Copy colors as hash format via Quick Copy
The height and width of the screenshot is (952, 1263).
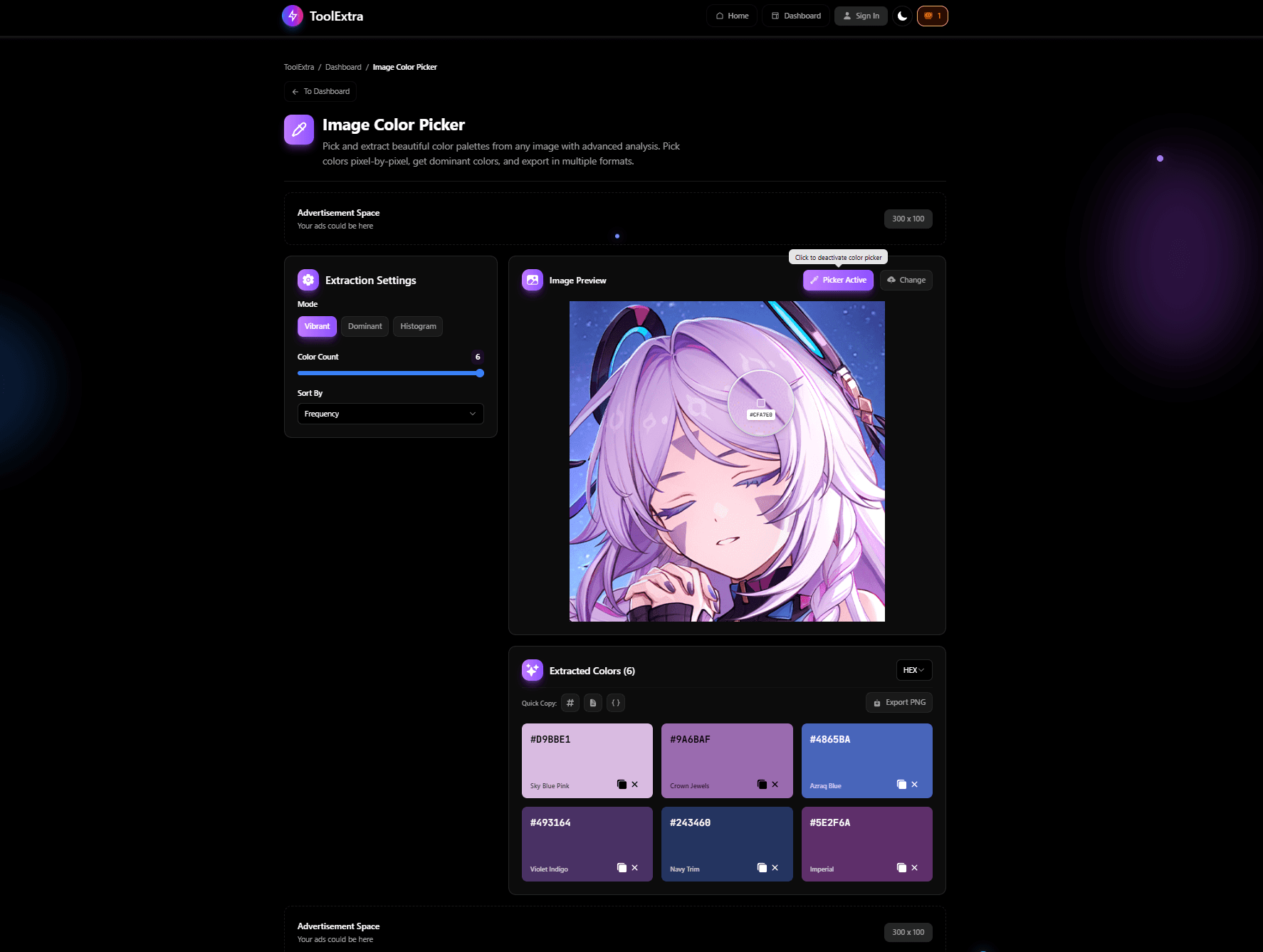pos(570,703)
